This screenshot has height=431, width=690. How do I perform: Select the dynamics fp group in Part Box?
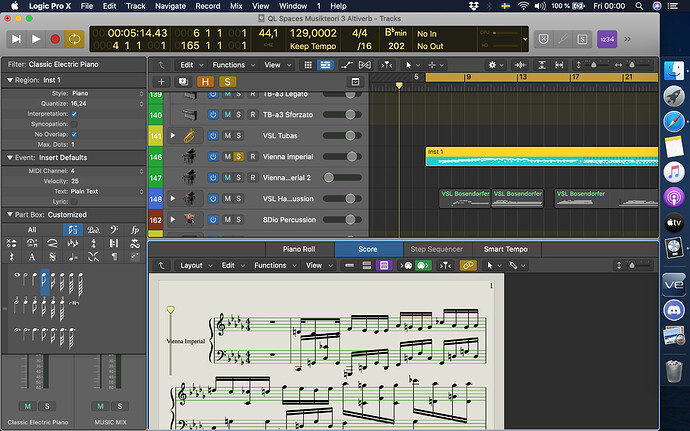coord(135,229)
